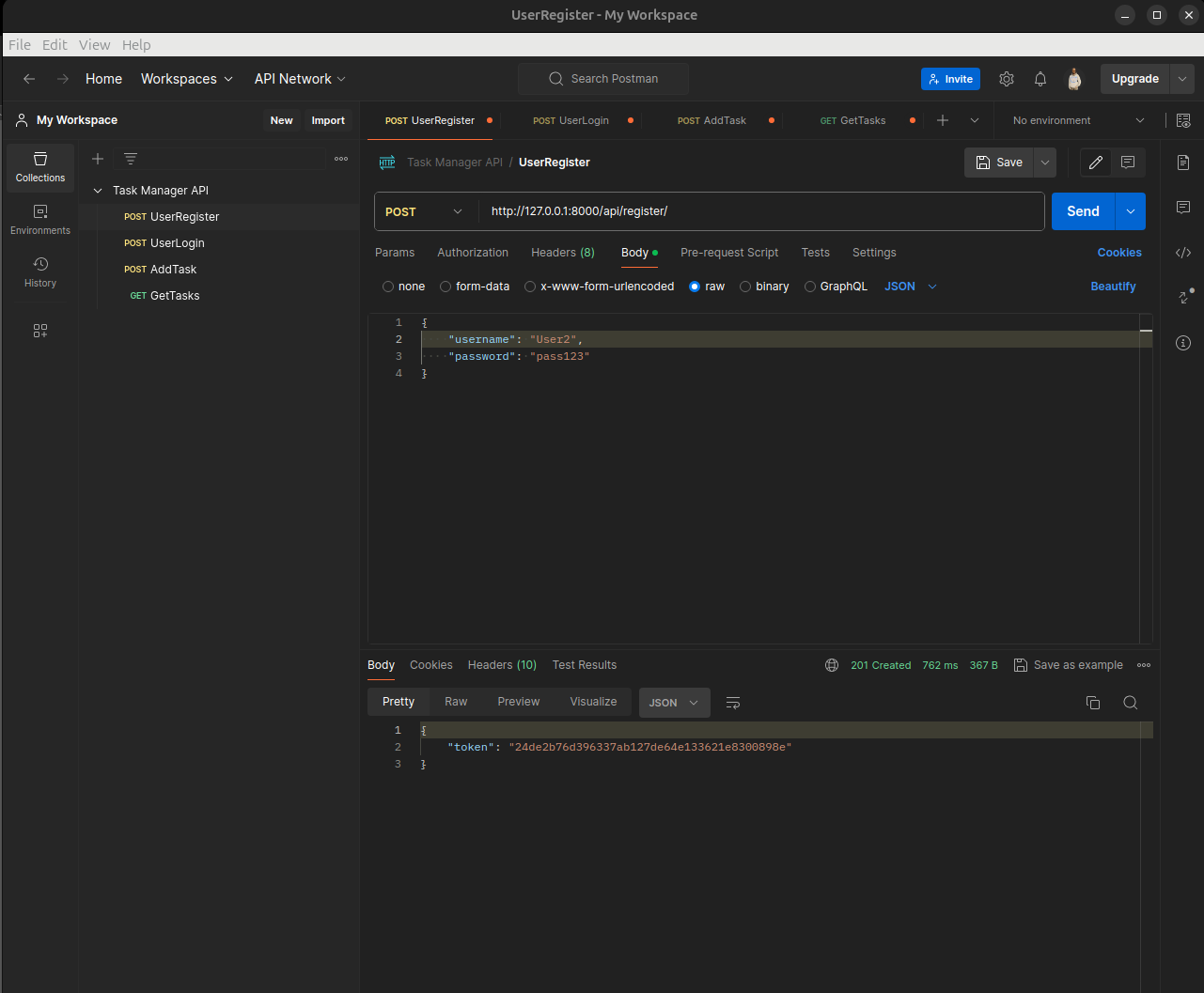Open the API Network dropdown
Viewport: 1204px width, 993px height.
[x=300, y=79]
